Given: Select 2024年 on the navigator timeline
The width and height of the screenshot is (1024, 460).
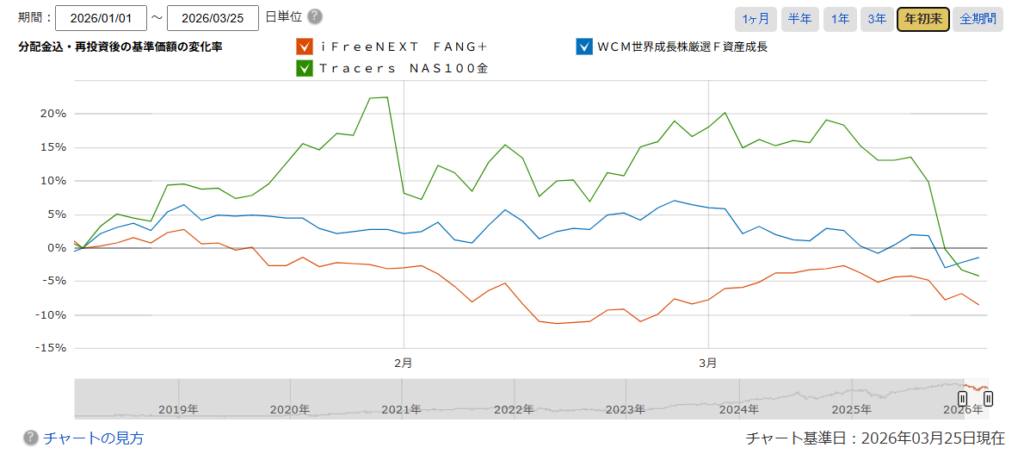Looking at the screenshot, I should (x=738, y=409).
